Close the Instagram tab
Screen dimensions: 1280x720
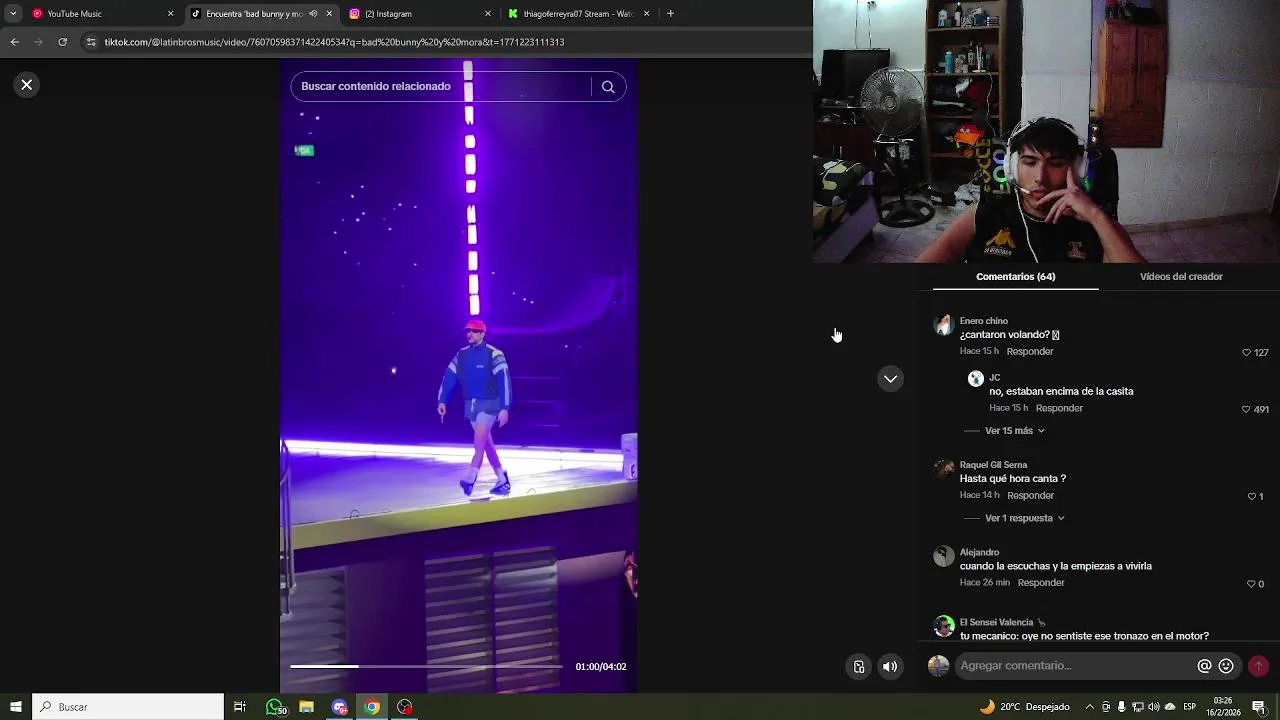[488, 14]
